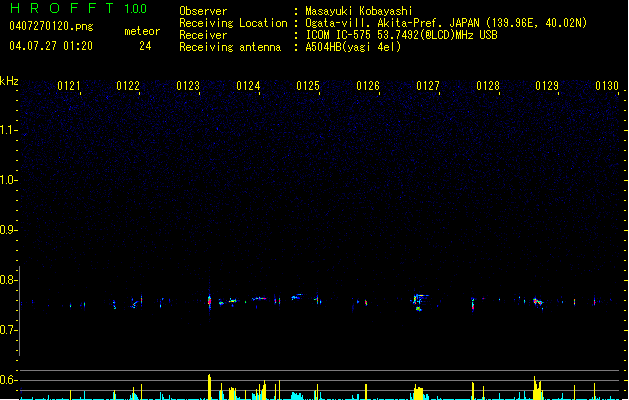This screenshot has width=629, height=400.
Task: Select observer name Masayuki Kobayashi
Action: [359, 11]
